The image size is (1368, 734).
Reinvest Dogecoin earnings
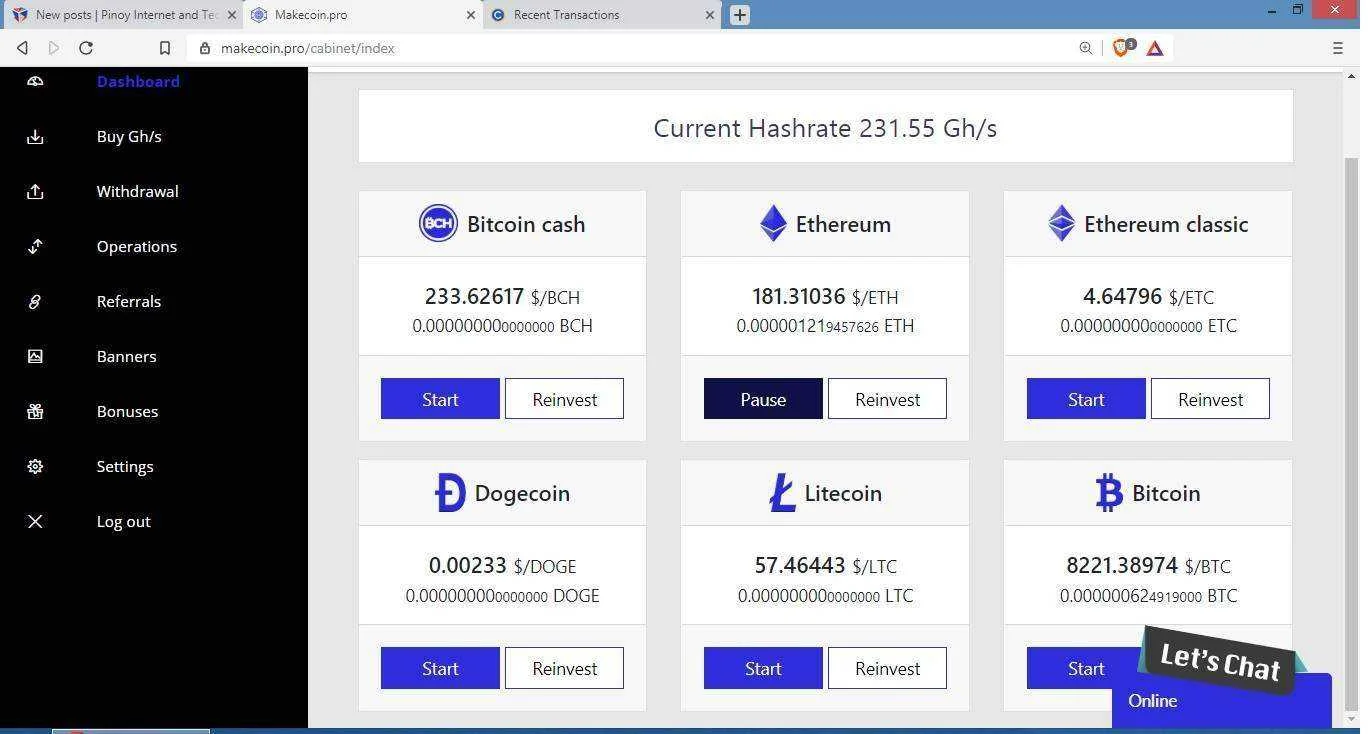pyautogui.click(x=564, y=668)
